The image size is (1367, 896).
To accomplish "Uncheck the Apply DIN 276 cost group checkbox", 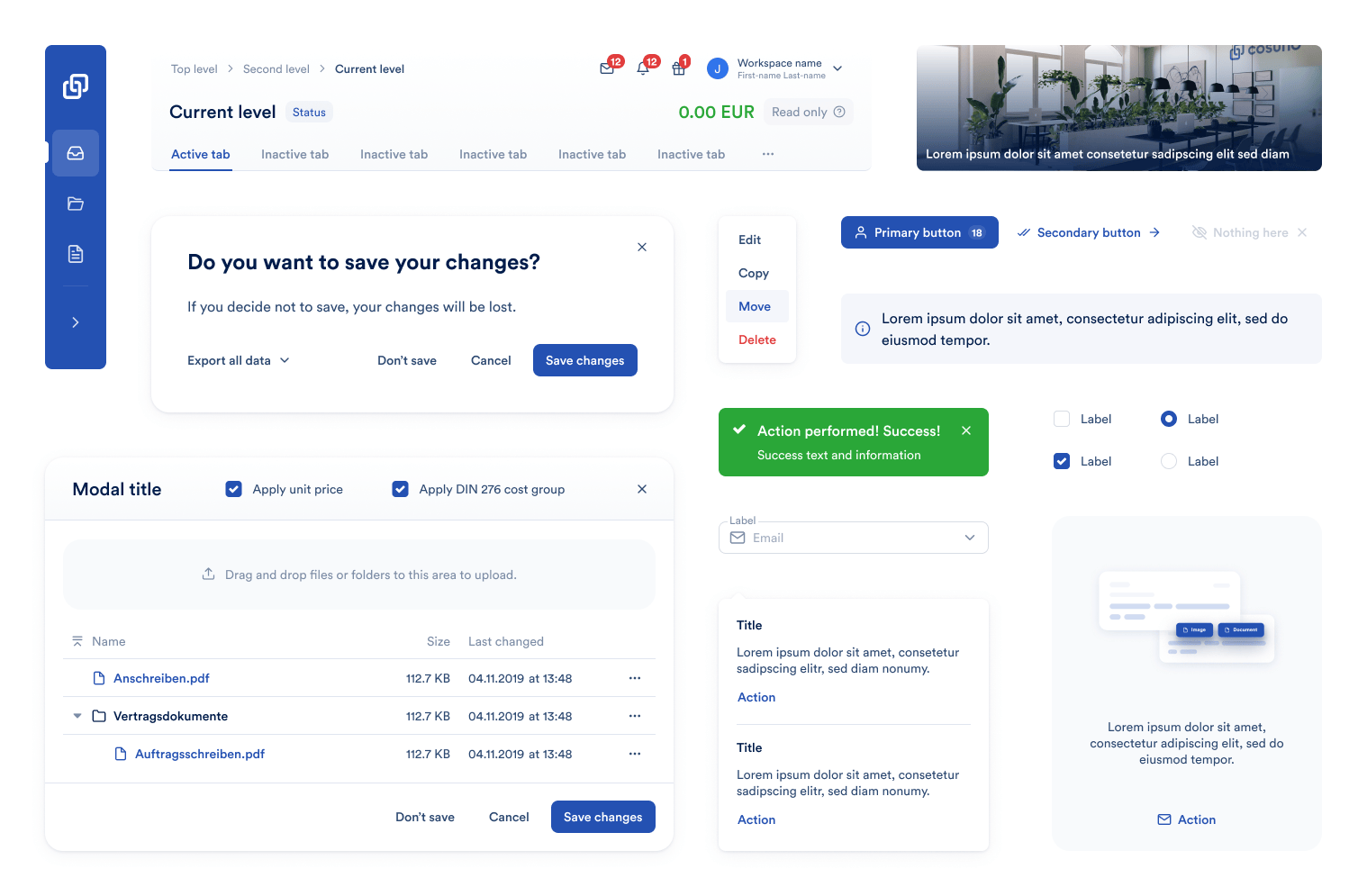I will pyautogui.click(x=400, y=488).
